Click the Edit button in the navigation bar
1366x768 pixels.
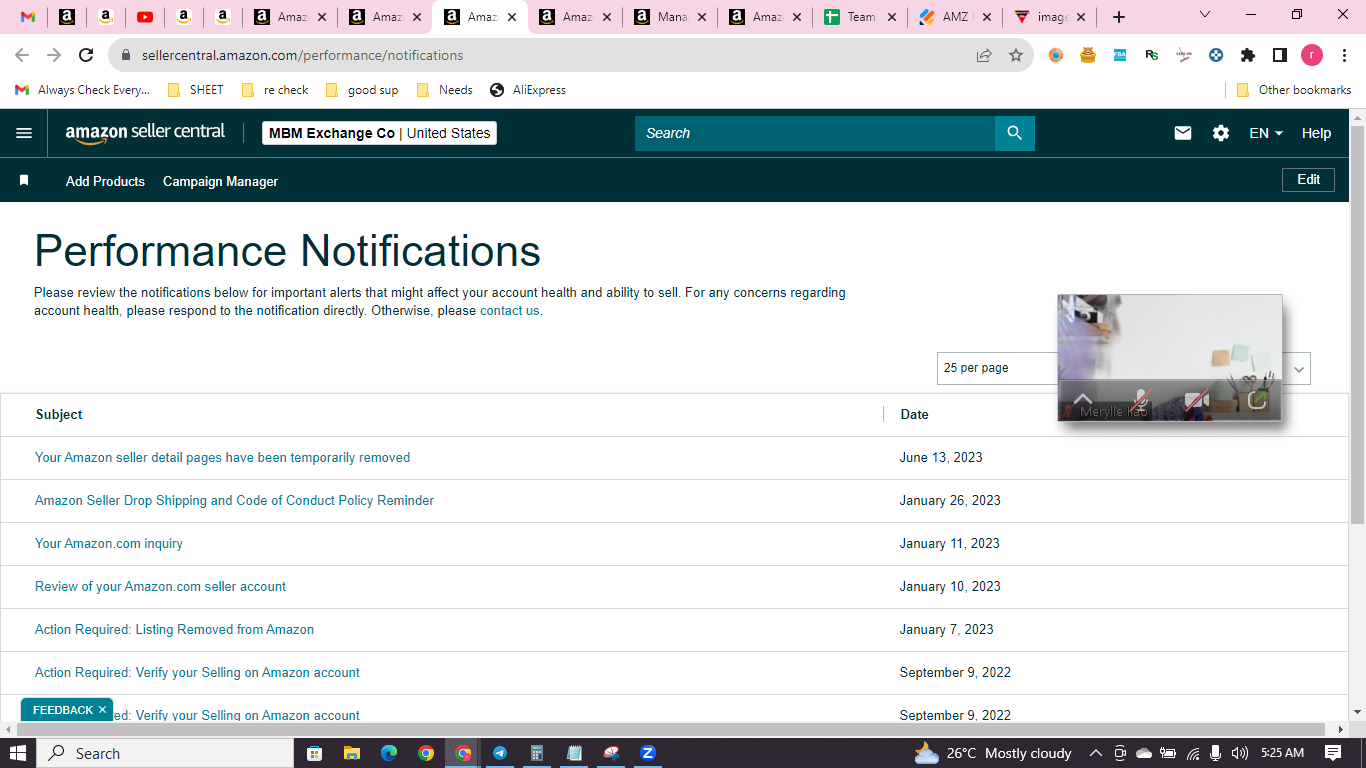coord(1308,180)
